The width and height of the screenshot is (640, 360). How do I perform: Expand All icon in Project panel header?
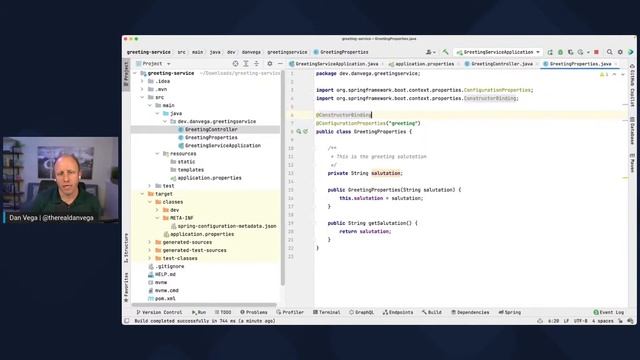[x=246, y=64]
